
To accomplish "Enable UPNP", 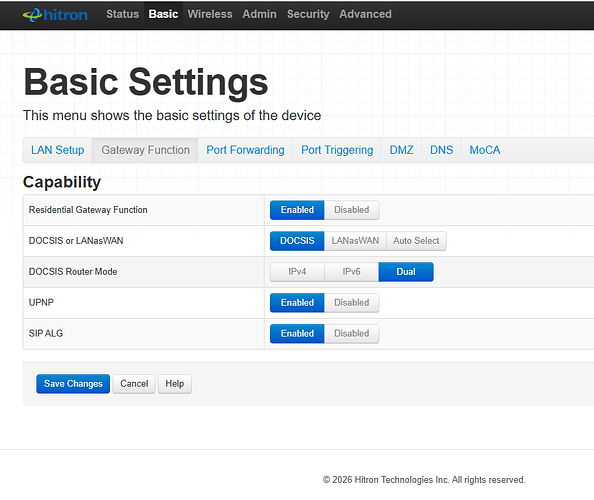I will [x=297, y=303].
